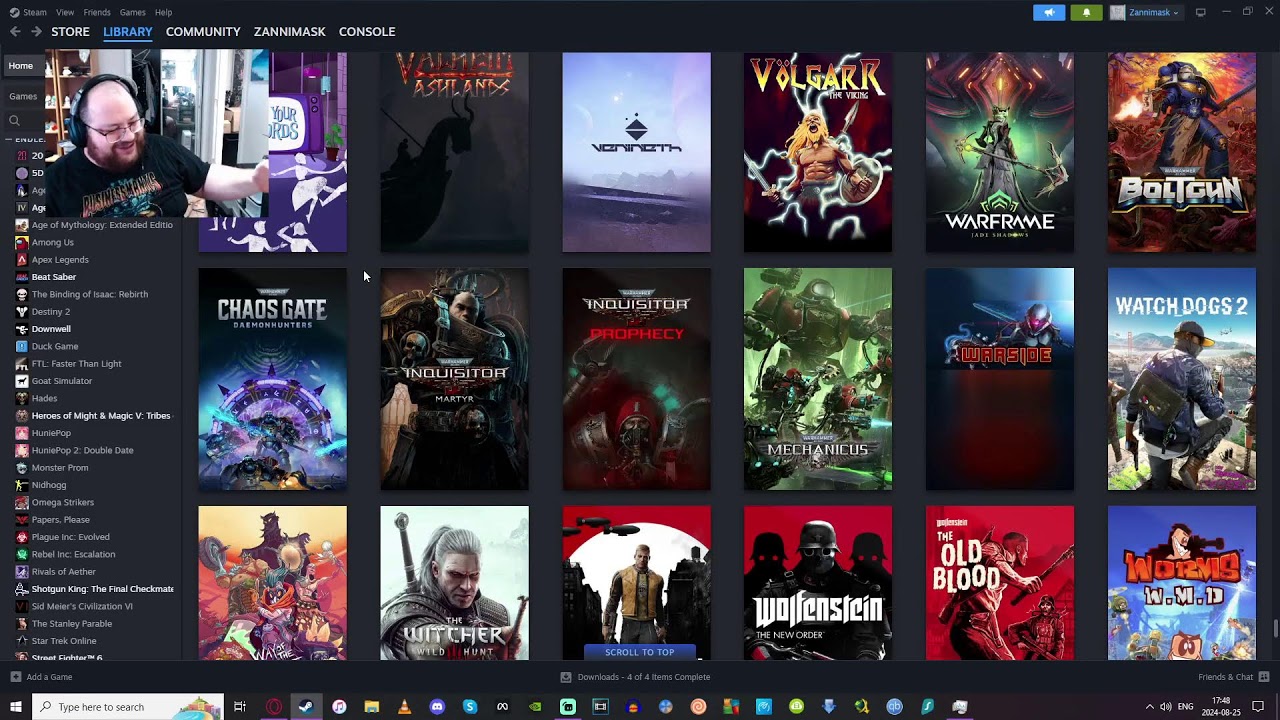Open the Wolfenstein The New Order cover

[x=818, y=583]
